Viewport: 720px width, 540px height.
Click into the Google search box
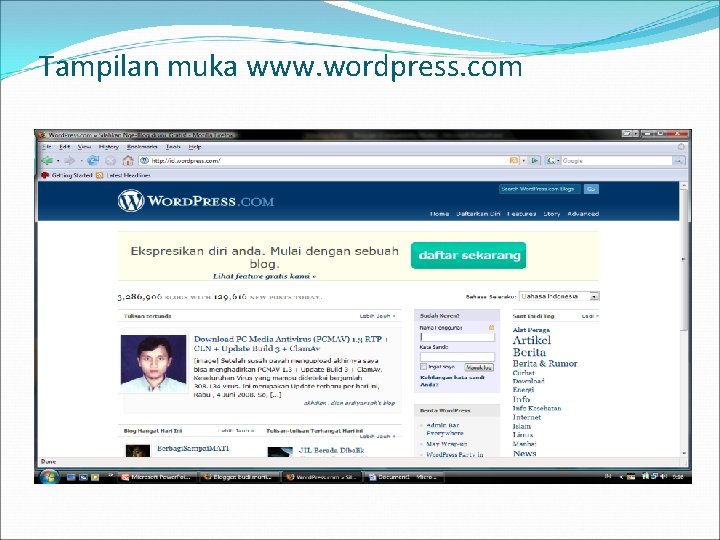(617, 161)
